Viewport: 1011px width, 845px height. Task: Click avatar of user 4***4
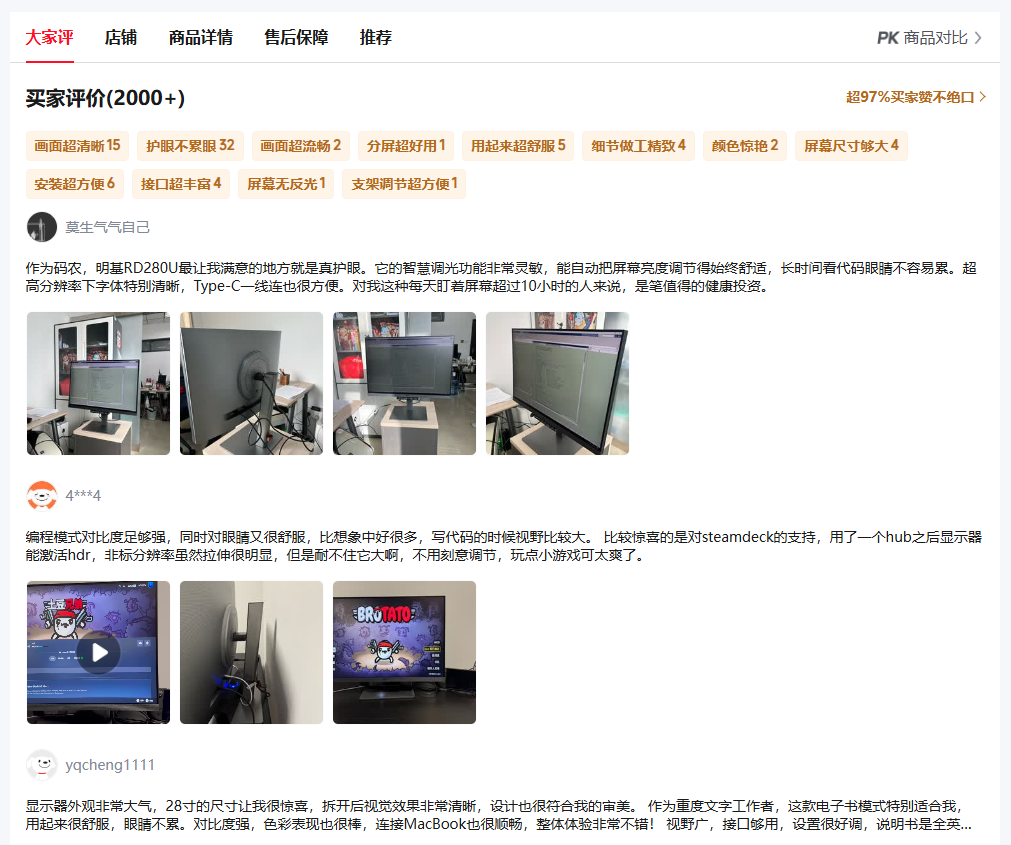pyautogui.click(x=42, y=496)
